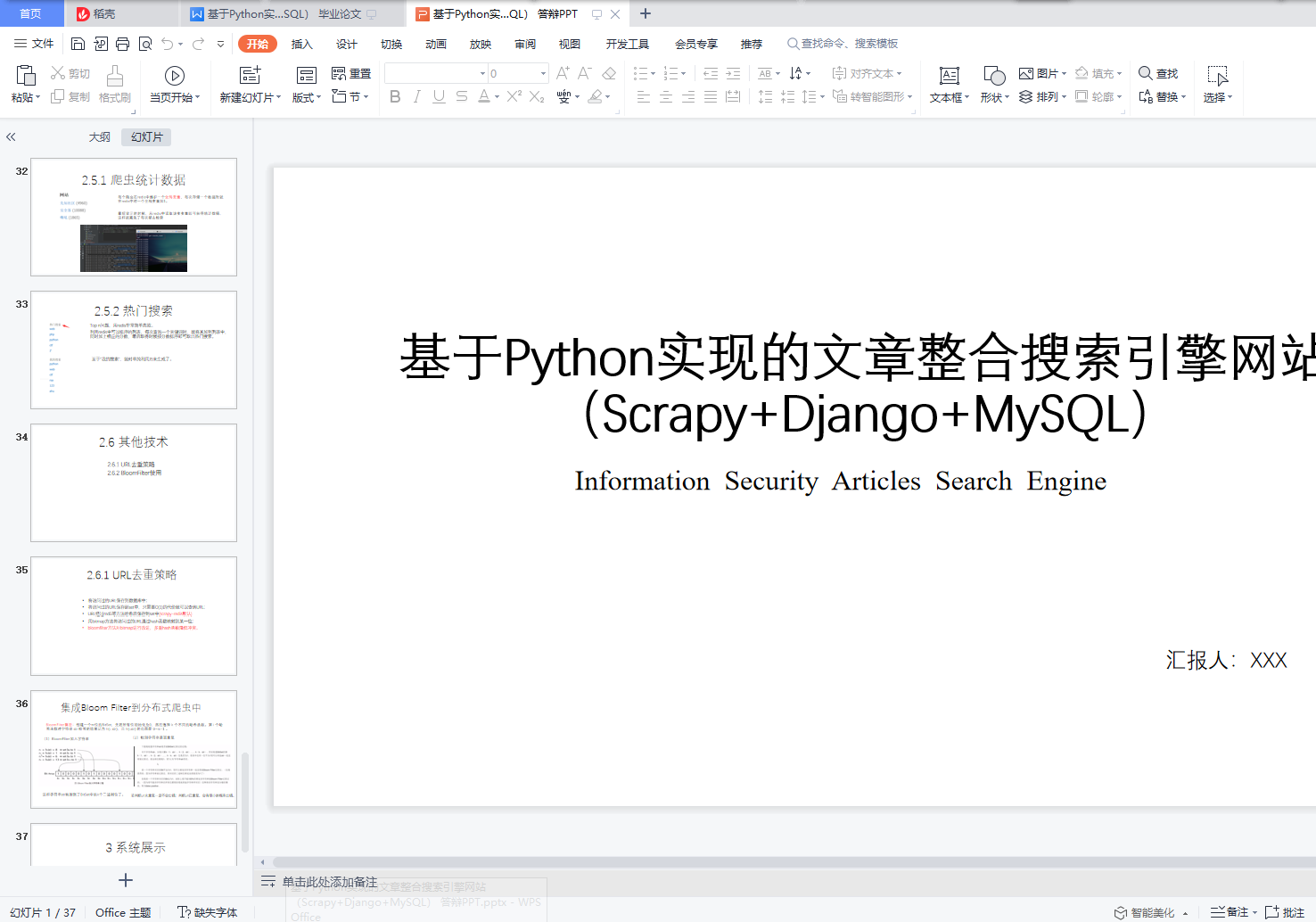The width and height of the screenshot is (1316, 922).
Task: Decrease the paragraph indent level
Action: [x=711, y=73]
